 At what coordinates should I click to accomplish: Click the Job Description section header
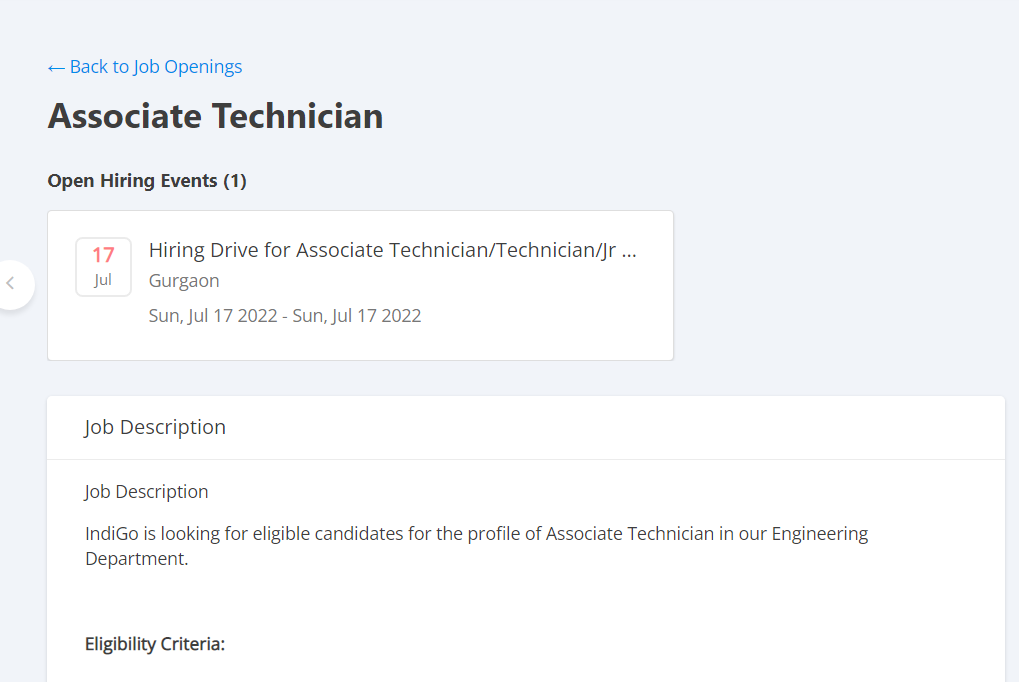(x=155, y=427)
